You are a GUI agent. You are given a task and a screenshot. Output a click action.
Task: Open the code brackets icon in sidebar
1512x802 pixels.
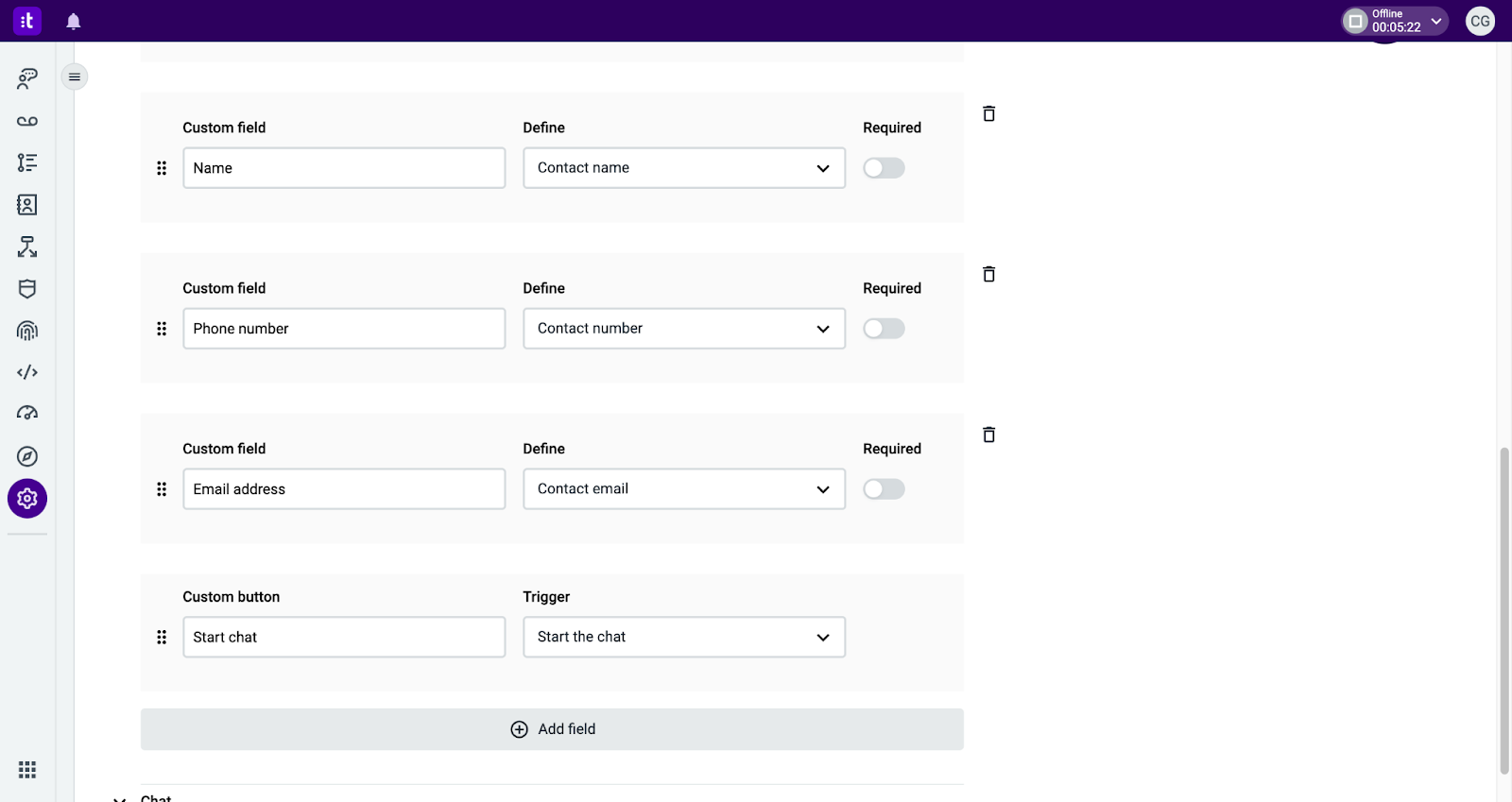click(x=27, y=372)
